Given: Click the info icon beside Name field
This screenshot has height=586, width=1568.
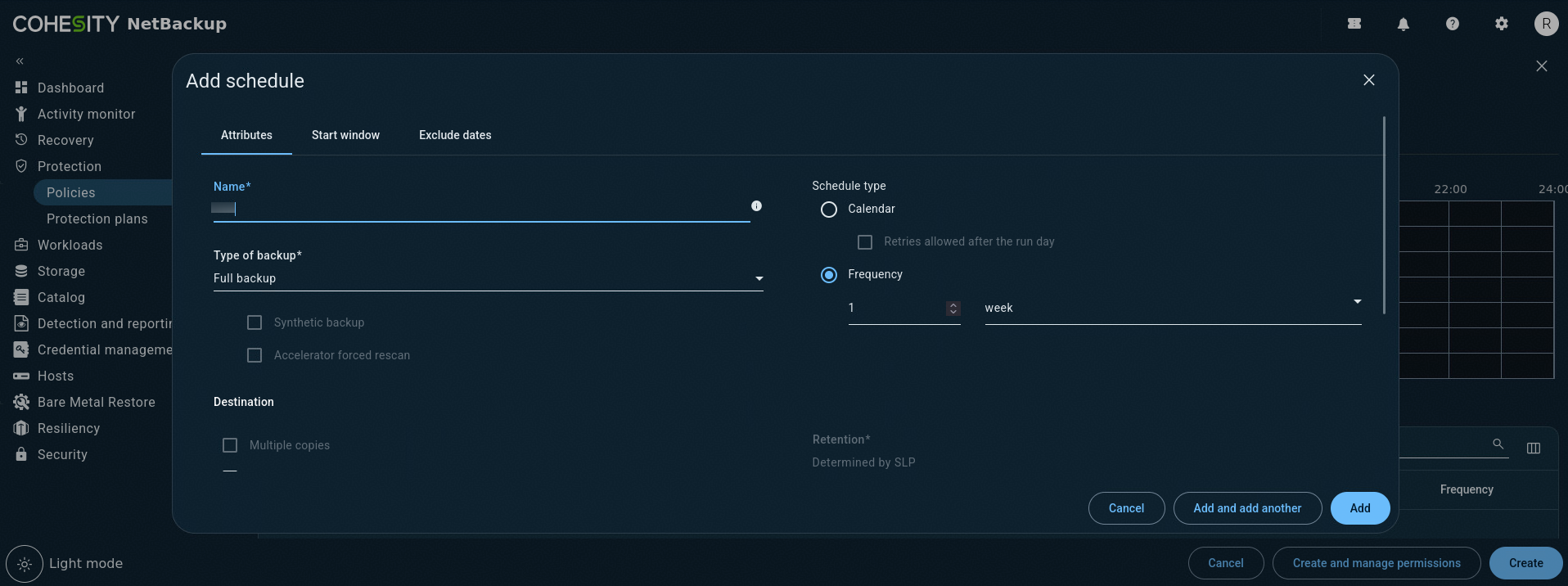Looking at the screenshot, I should (x=756, y=206).
